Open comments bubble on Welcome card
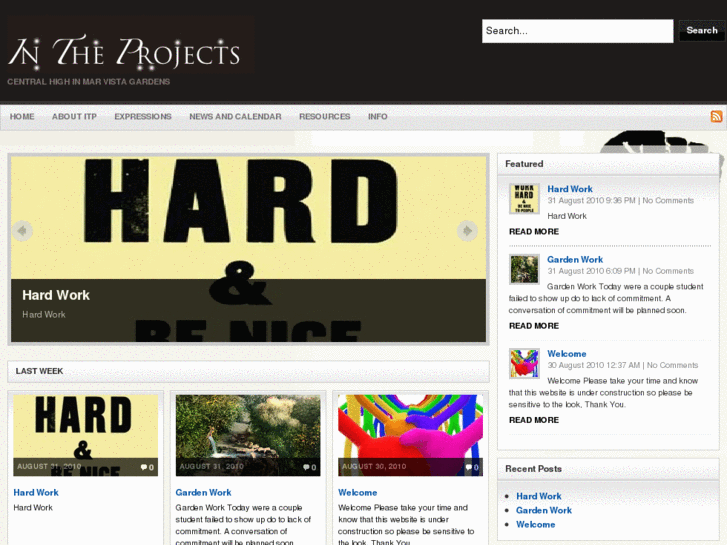This screenshot has height=545, width=727. [472, 467]
